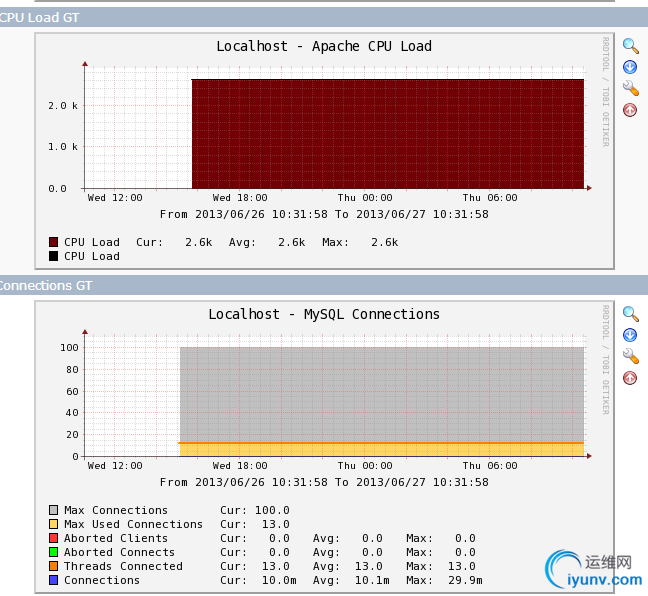Zoom the Apache CPU Load graph
Screen dimensions: 648x596
click(x=631, y=46)
